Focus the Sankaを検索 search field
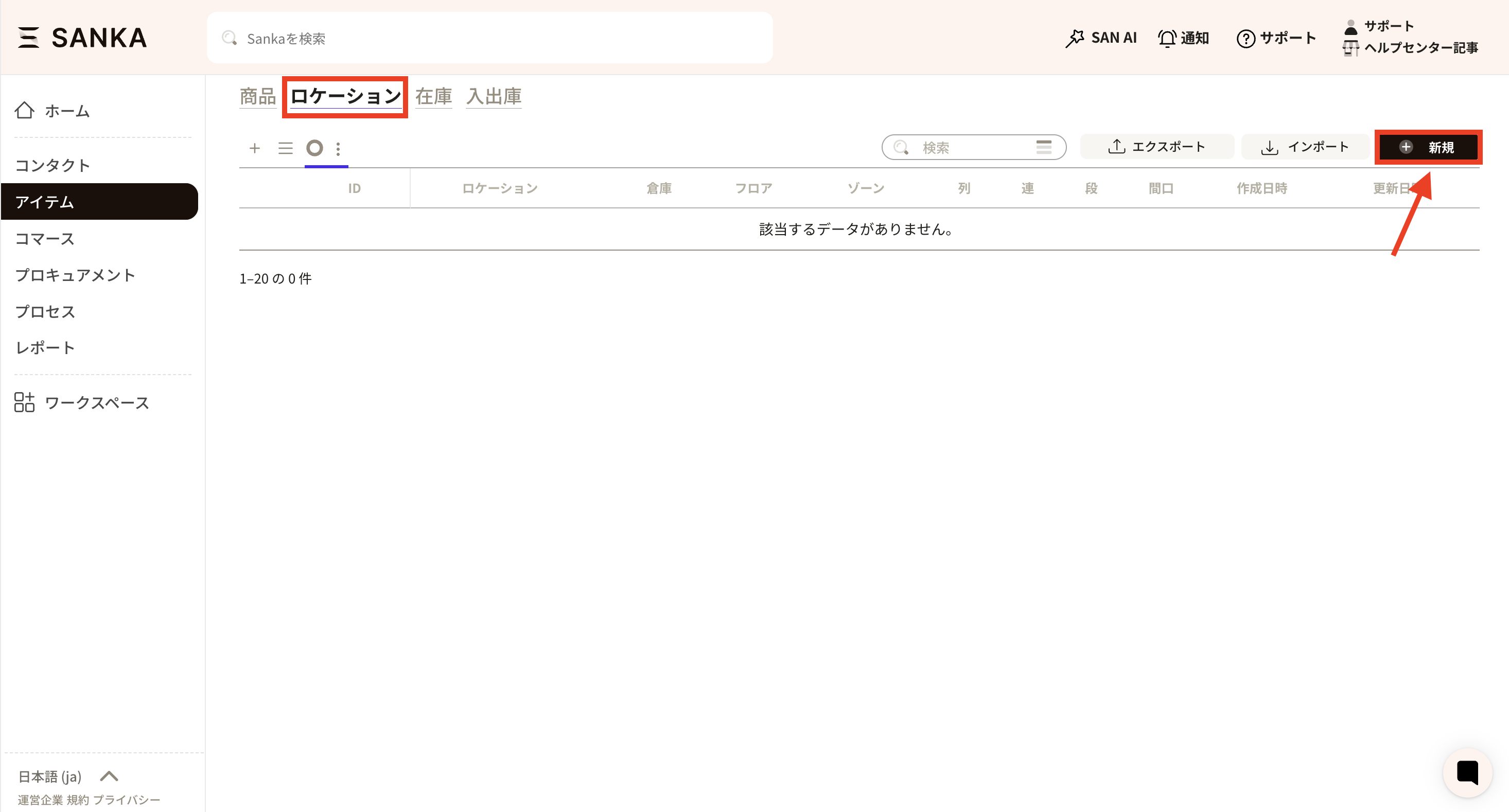 point(489,38)
